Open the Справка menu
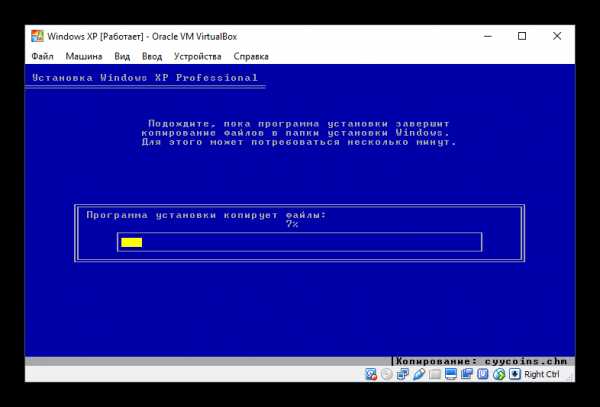The image size is (600, 407). 251,57
